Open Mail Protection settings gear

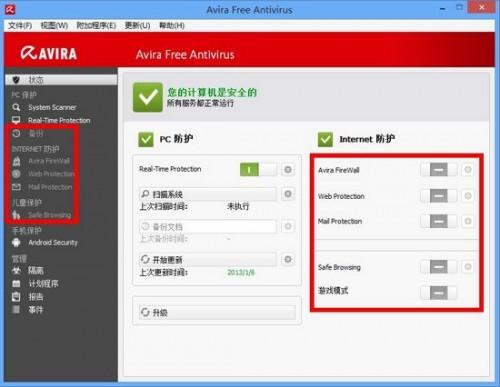tap(468, 221)
